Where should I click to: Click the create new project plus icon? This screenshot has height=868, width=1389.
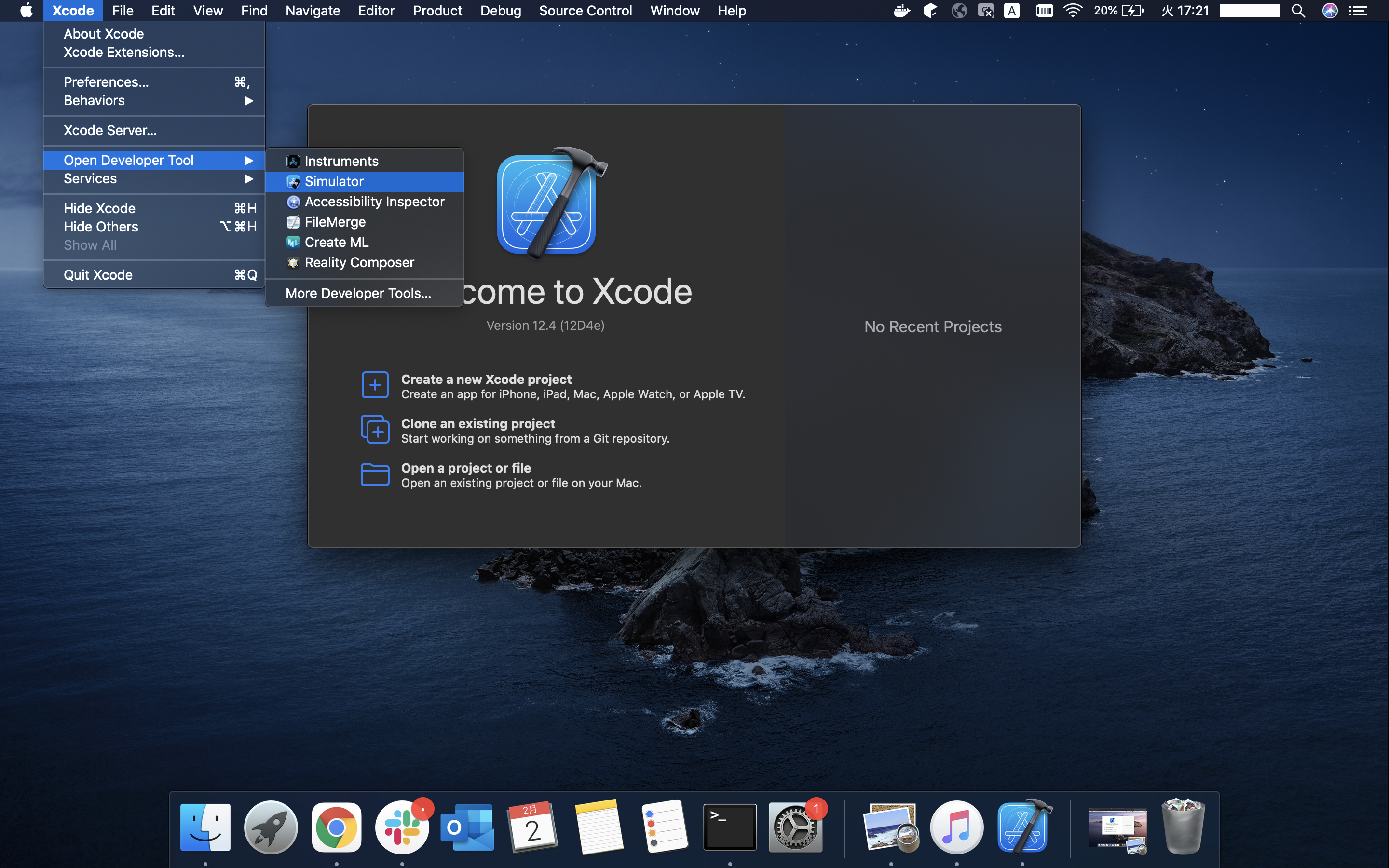coord(375,385)
